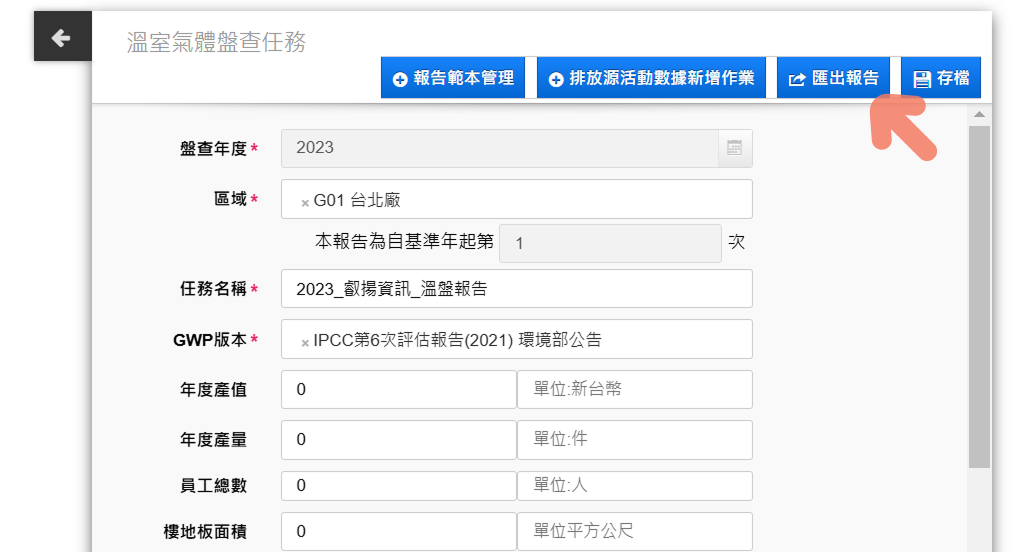The height and width of the screenshot is (552, 1018).
Task: Click the 年度產值 unit field 新台幣
Action: [x=634, y=390]
